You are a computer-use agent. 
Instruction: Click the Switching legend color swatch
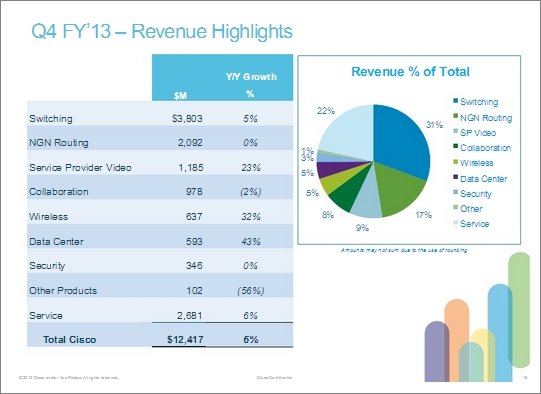point(455,101)
